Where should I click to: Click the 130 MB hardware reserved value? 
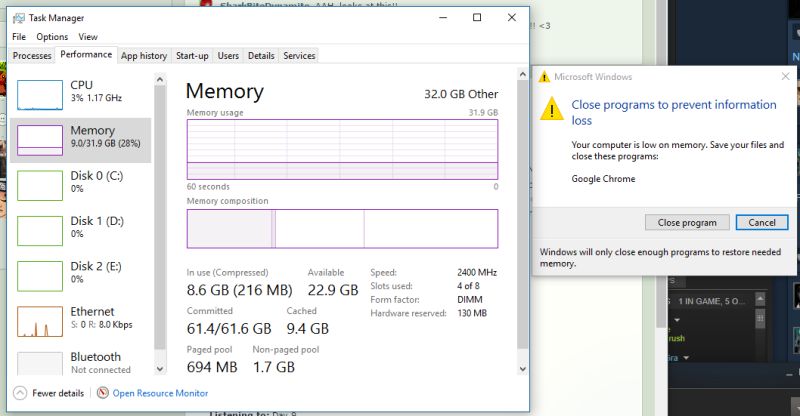click(x=472, y=313)
